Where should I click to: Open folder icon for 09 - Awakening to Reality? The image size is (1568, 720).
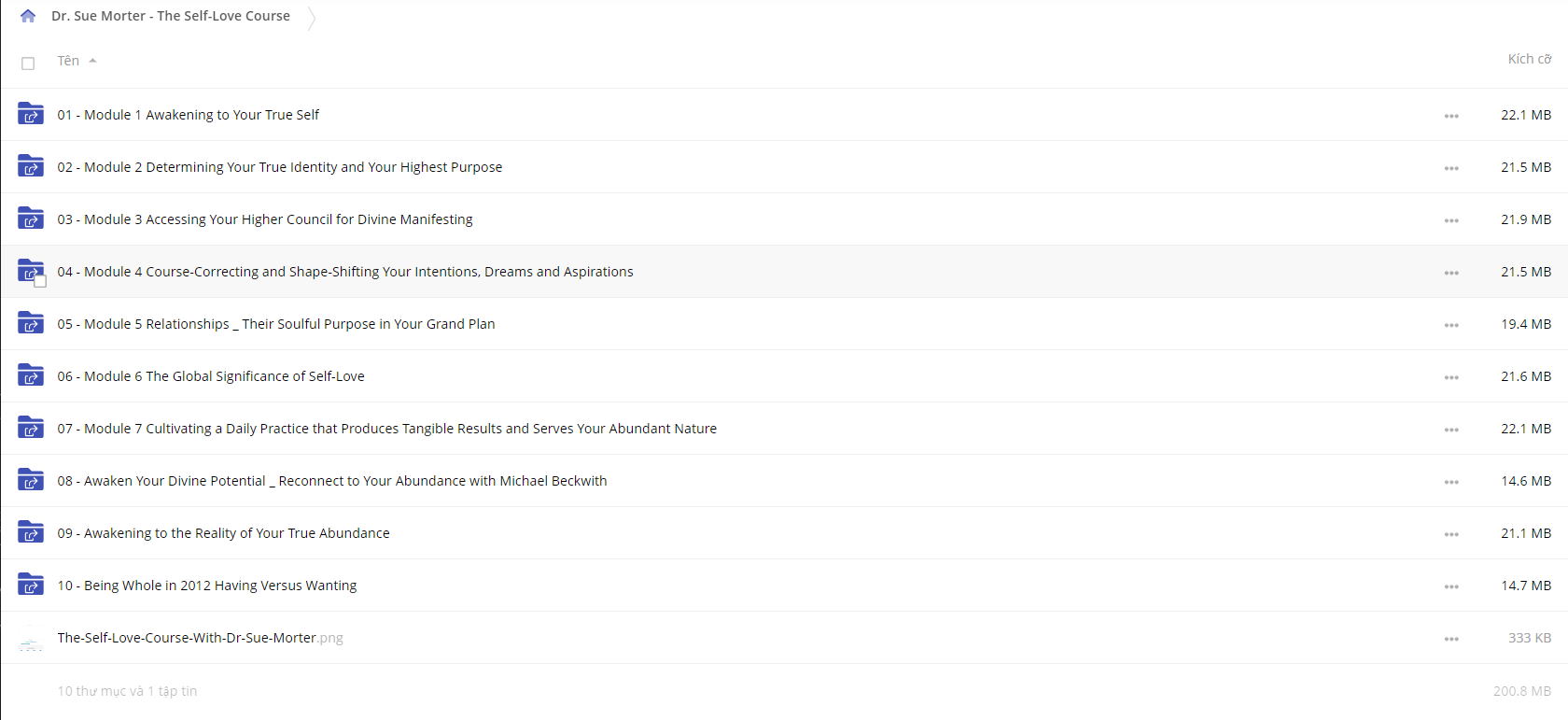(31, 532)
